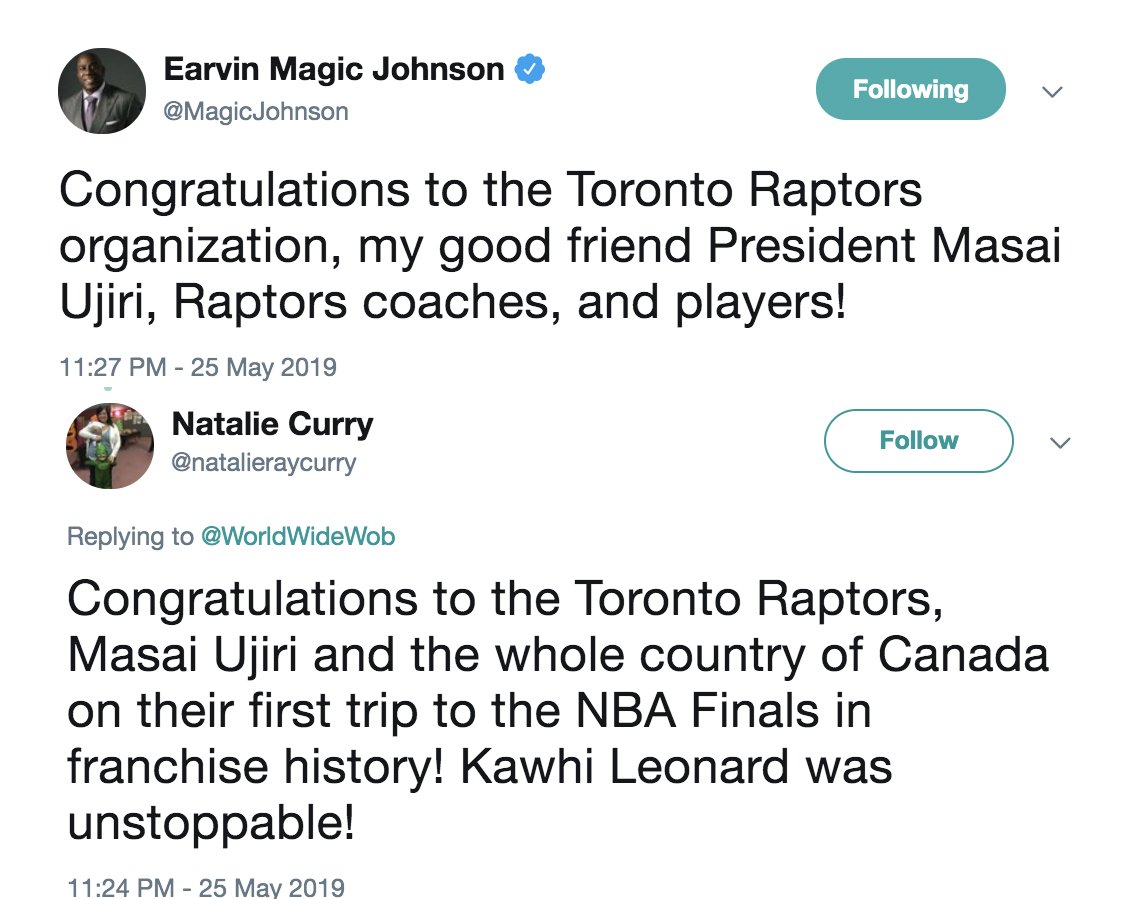Click the word 'unstoppable!' in the reply

(211, 823)
